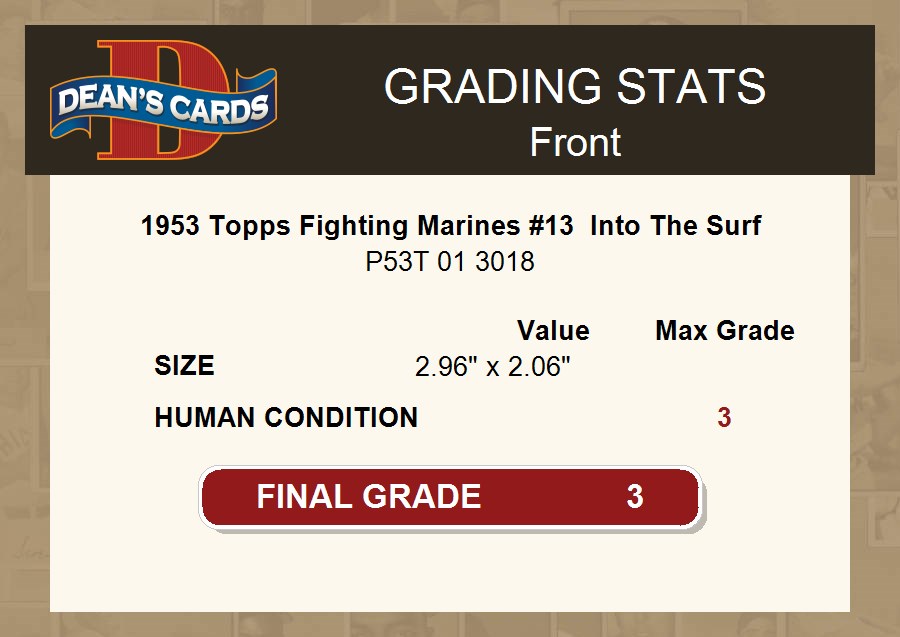Click the Max Grade column header
This screenshot has width=900, height=637.
(725, 331)
